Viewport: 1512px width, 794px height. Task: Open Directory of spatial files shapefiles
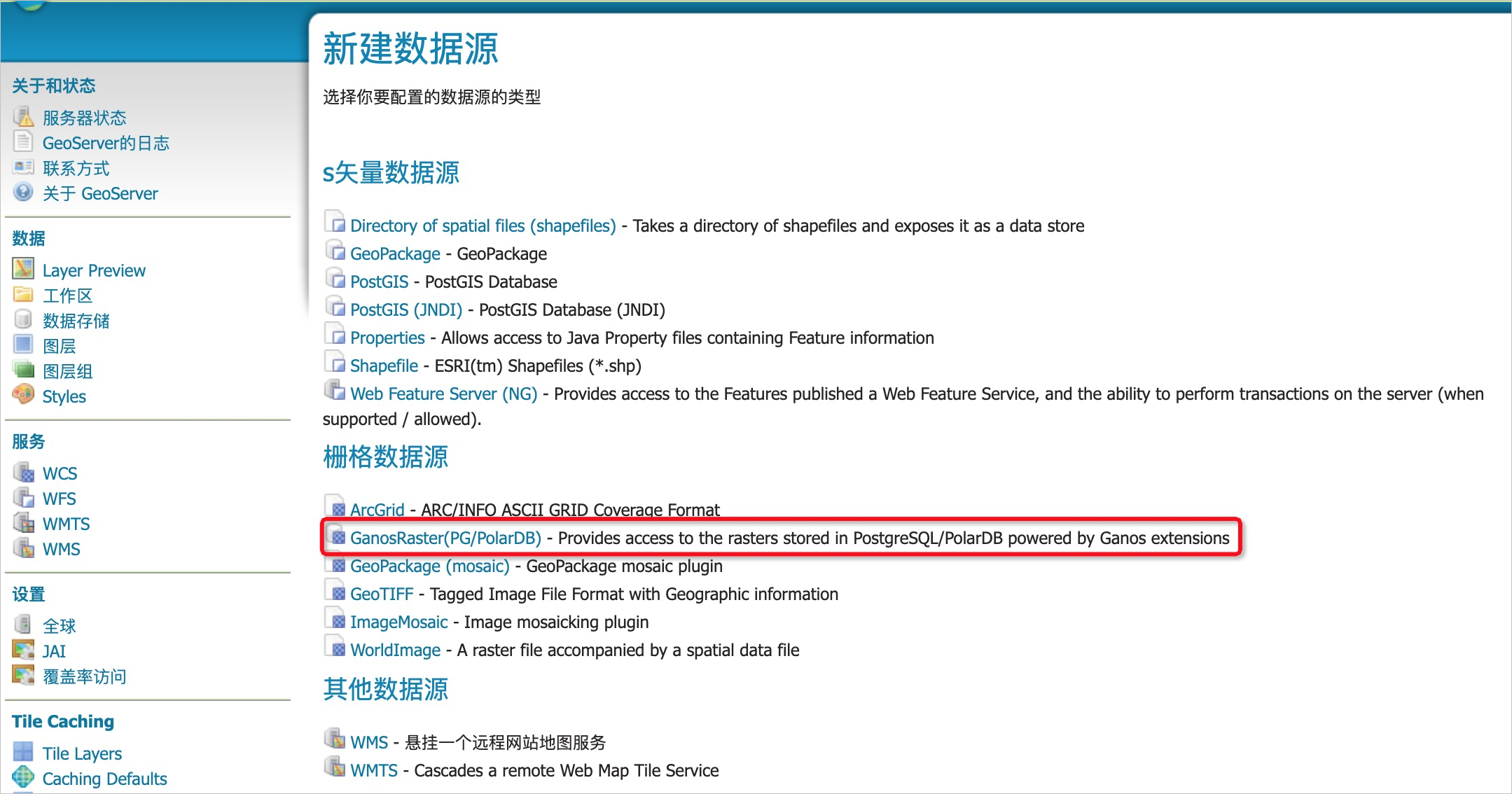(x=483, y=226)
